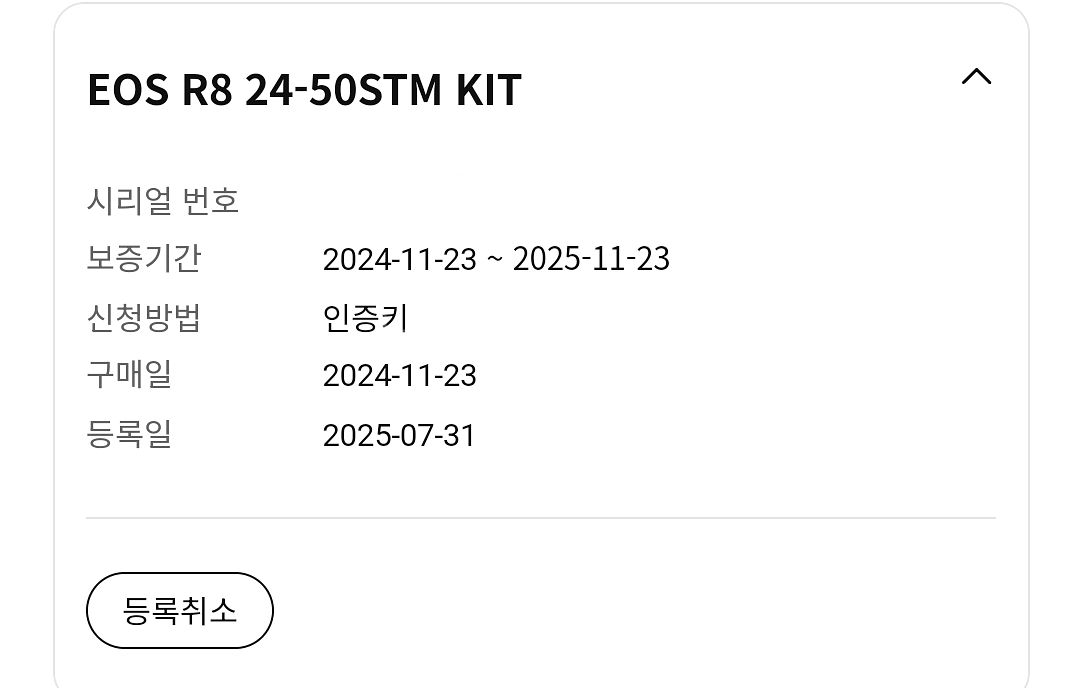Click inside the product information card
1080x688 pixels.
click(x=540, y=480)
